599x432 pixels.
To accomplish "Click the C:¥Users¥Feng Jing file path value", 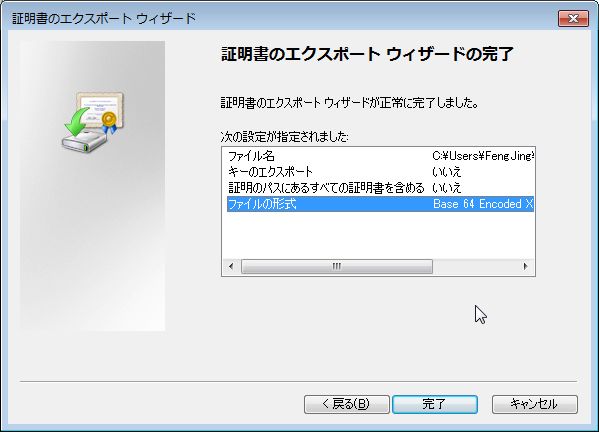I will click(x=483, y=156).
